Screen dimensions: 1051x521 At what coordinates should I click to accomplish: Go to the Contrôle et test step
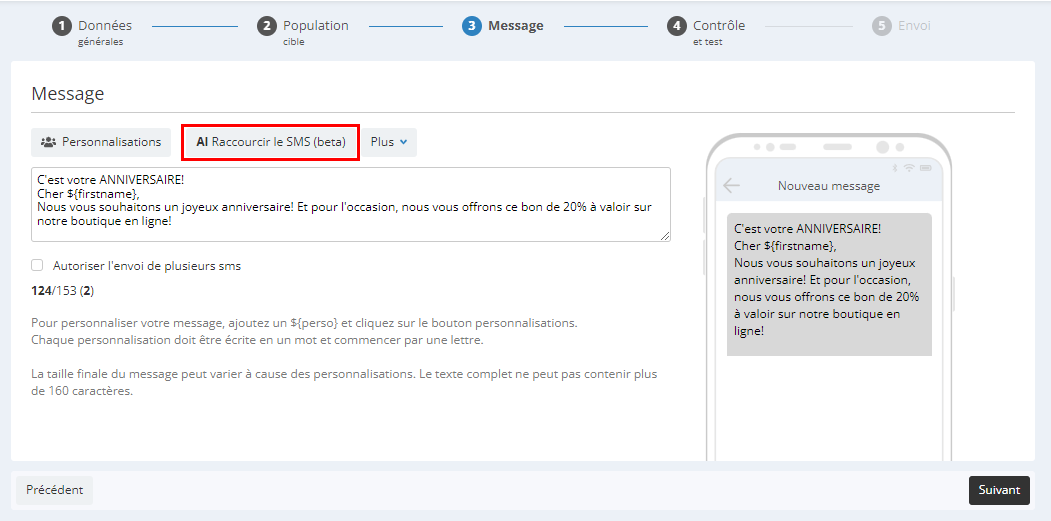coord(706,32)
